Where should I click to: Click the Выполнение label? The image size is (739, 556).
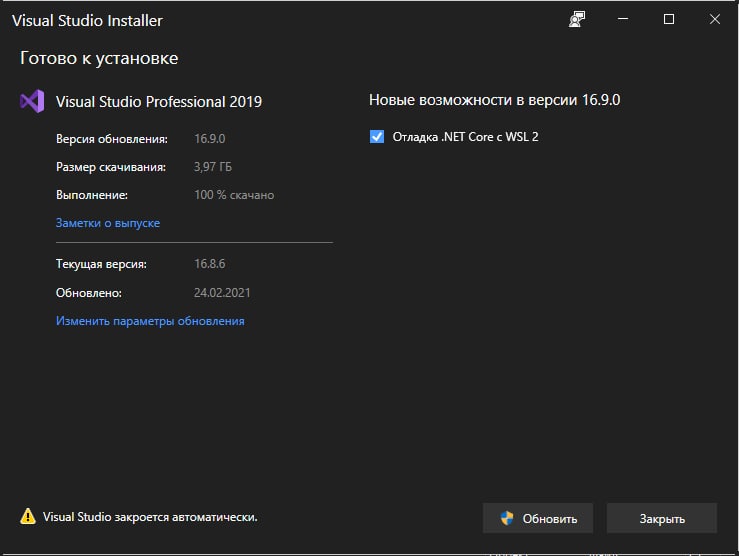tap(92, 195)
